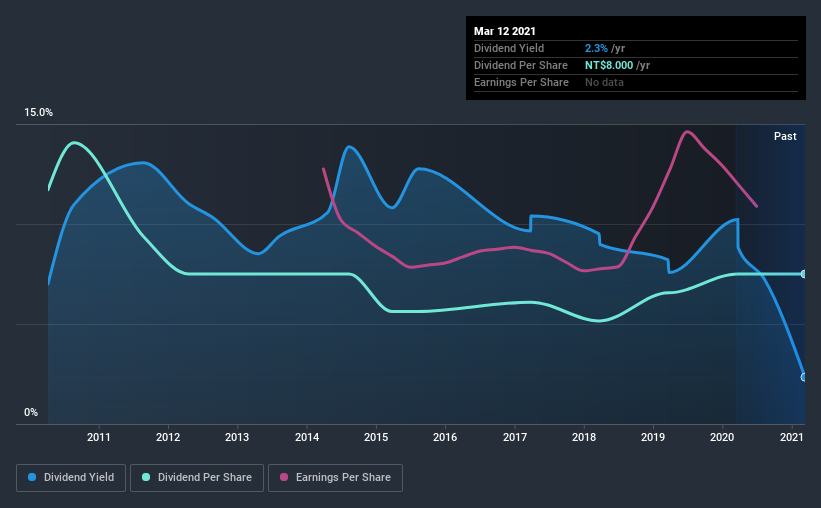Click the 'Past' label on the chart
Screen dimensions: 821x508
[785, 136]
